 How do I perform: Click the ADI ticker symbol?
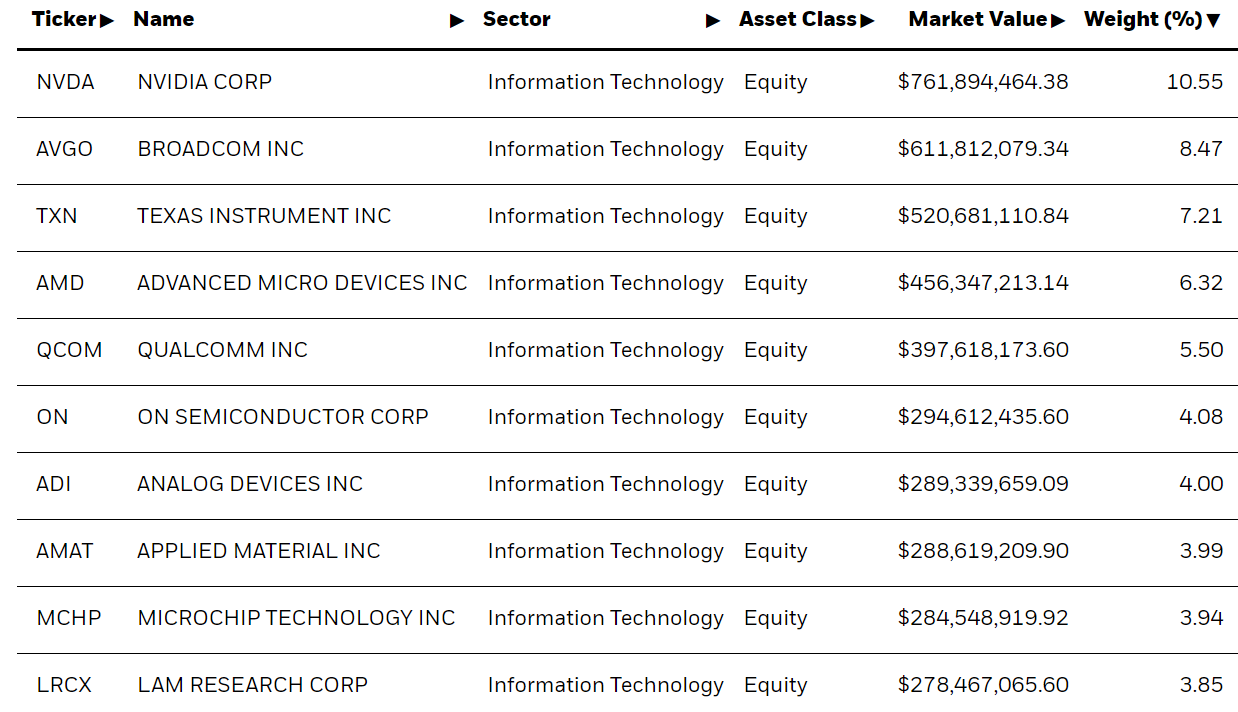(x=54, y=485)
